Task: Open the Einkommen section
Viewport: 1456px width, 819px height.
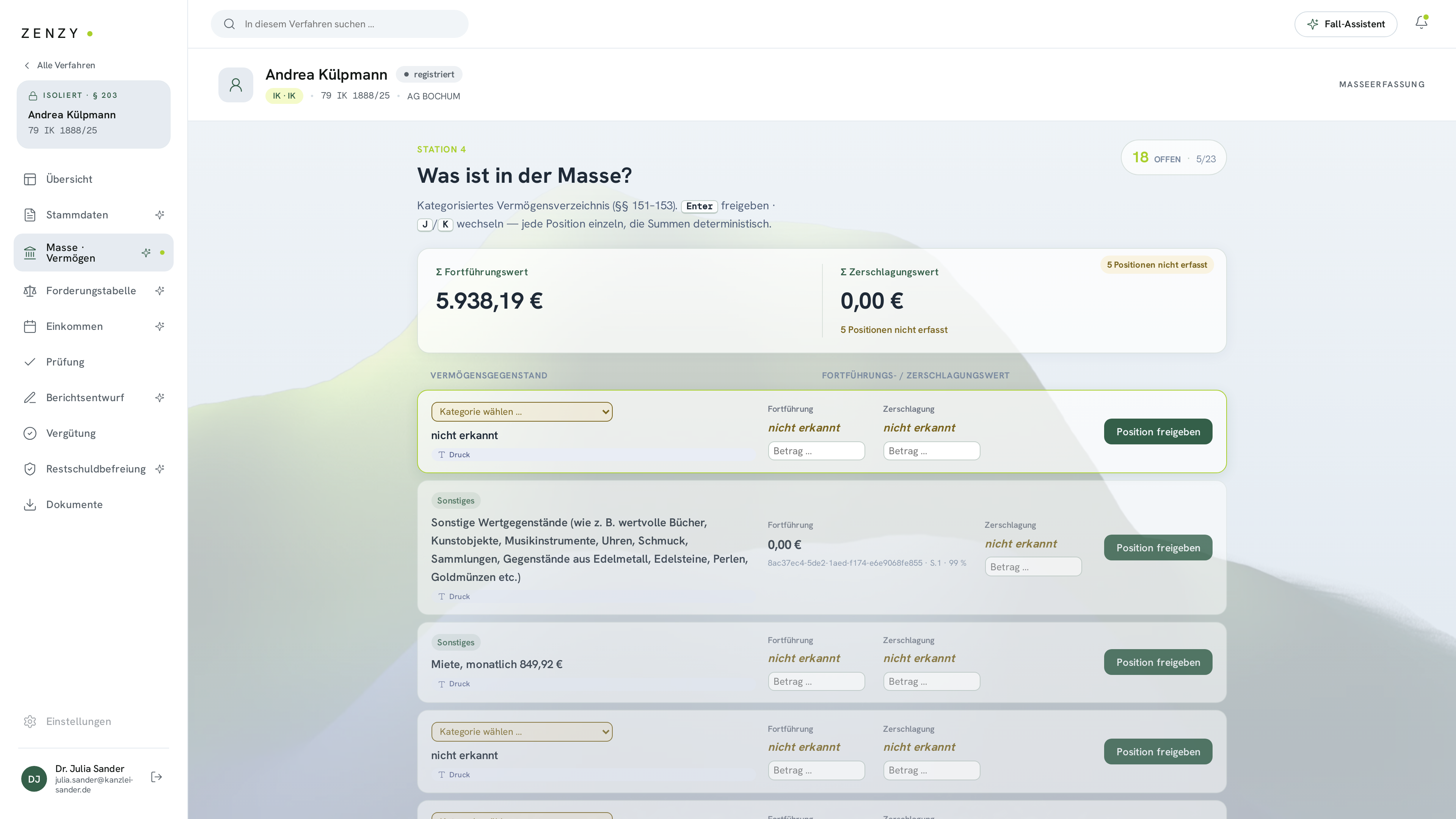Action: (93, 326)
